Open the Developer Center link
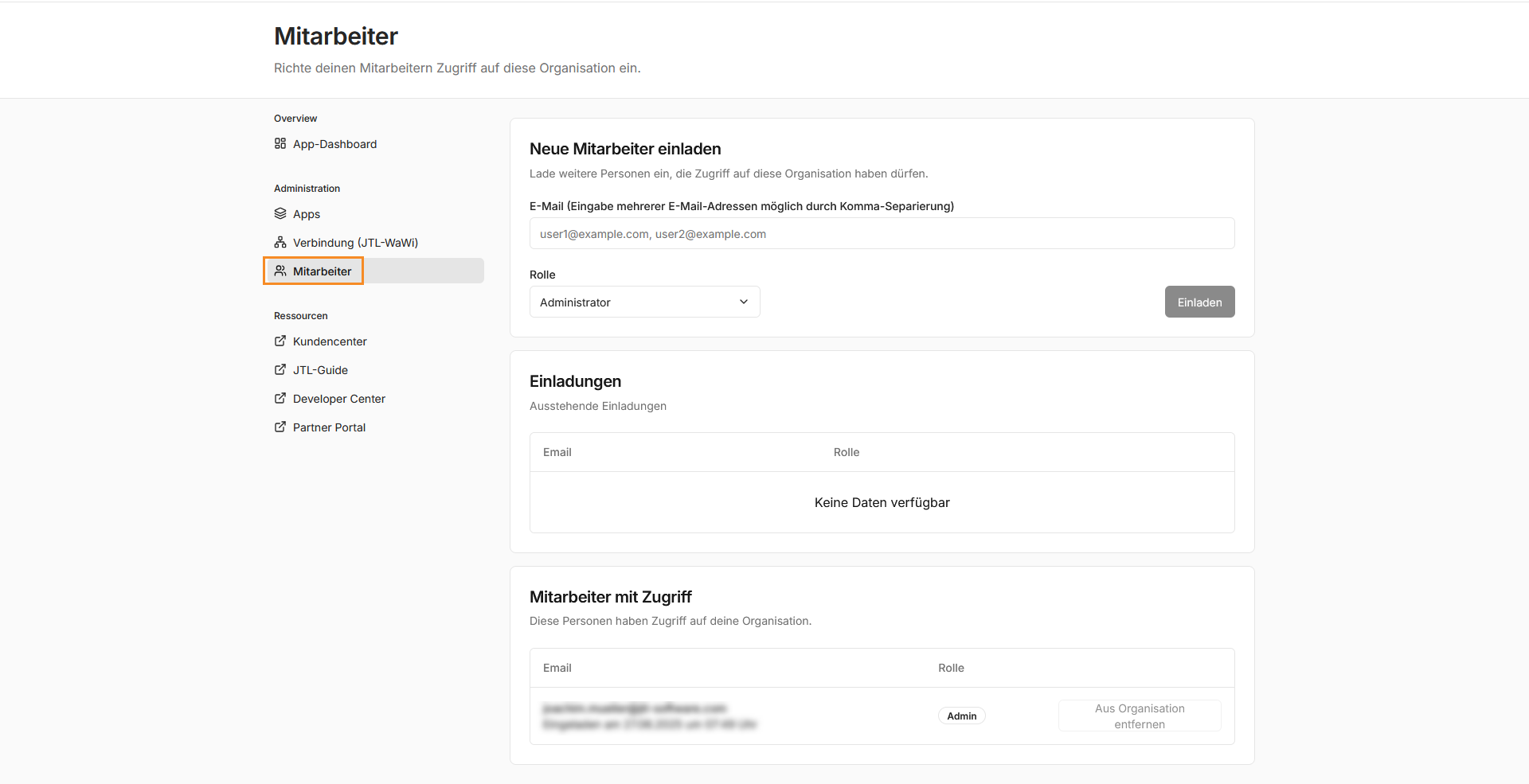This screenshot has height=784, width=1529. [x=339, y=399]
